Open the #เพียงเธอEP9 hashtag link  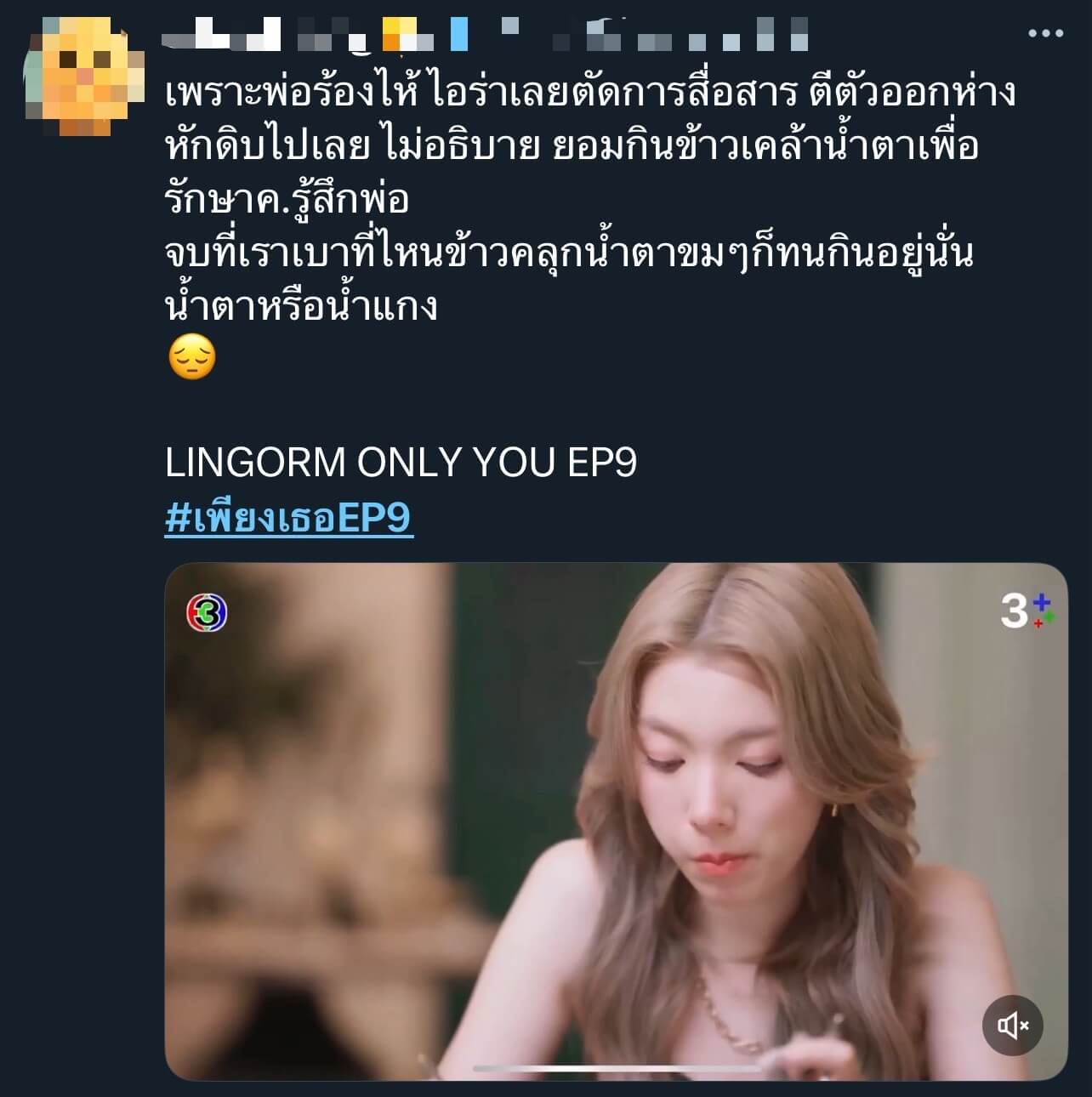288,516
